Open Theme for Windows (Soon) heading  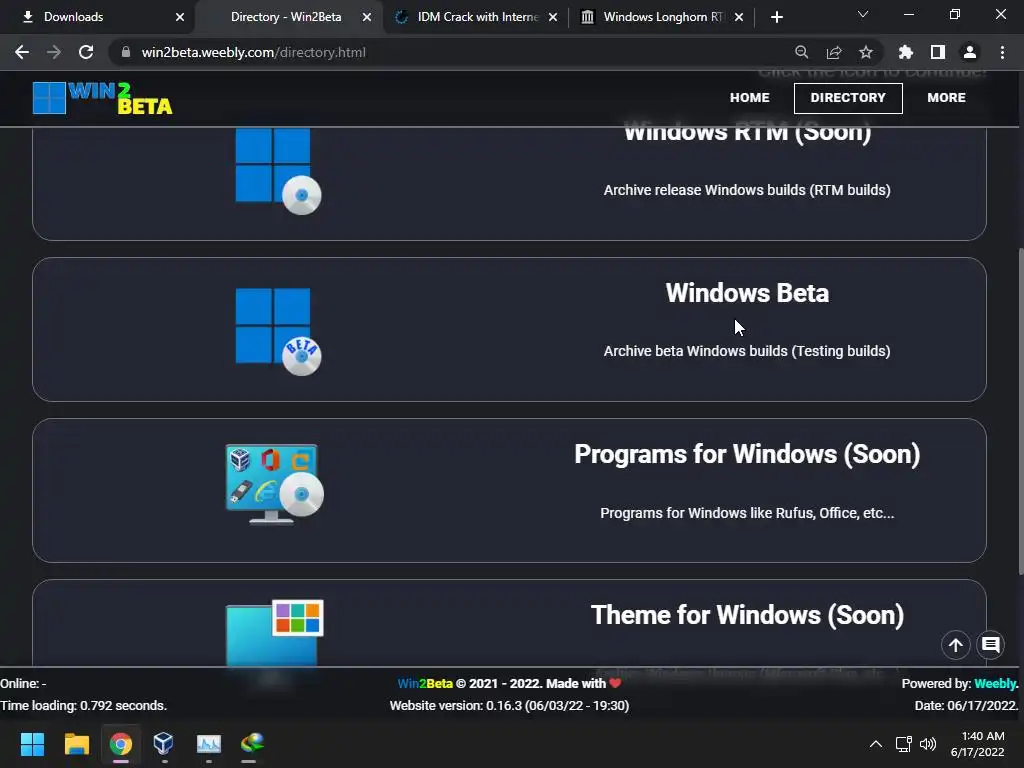coord(747,615)
